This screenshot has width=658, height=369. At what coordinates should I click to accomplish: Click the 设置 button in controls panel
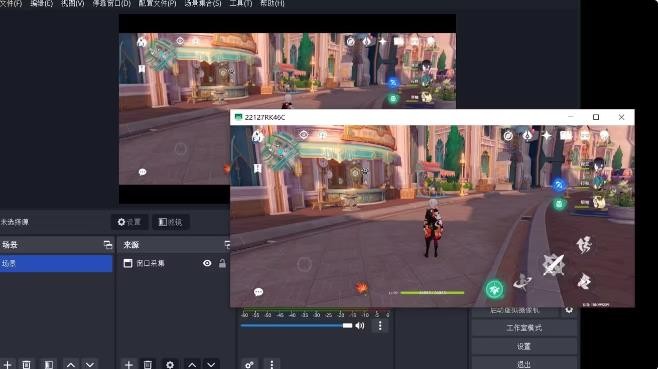coord(524,346)
